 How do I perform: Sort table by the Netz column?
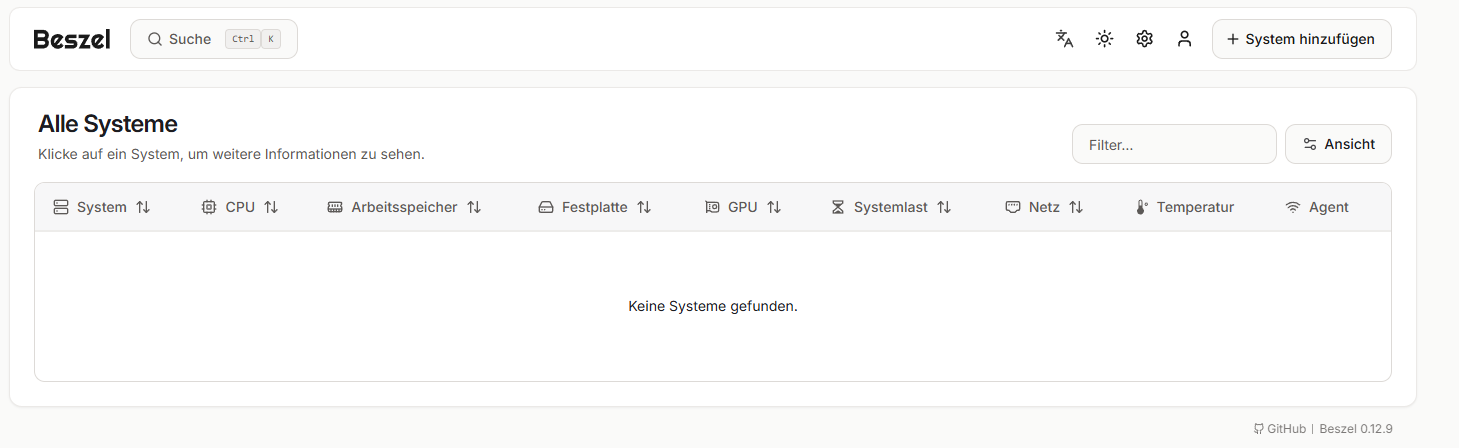(1044, 207)
